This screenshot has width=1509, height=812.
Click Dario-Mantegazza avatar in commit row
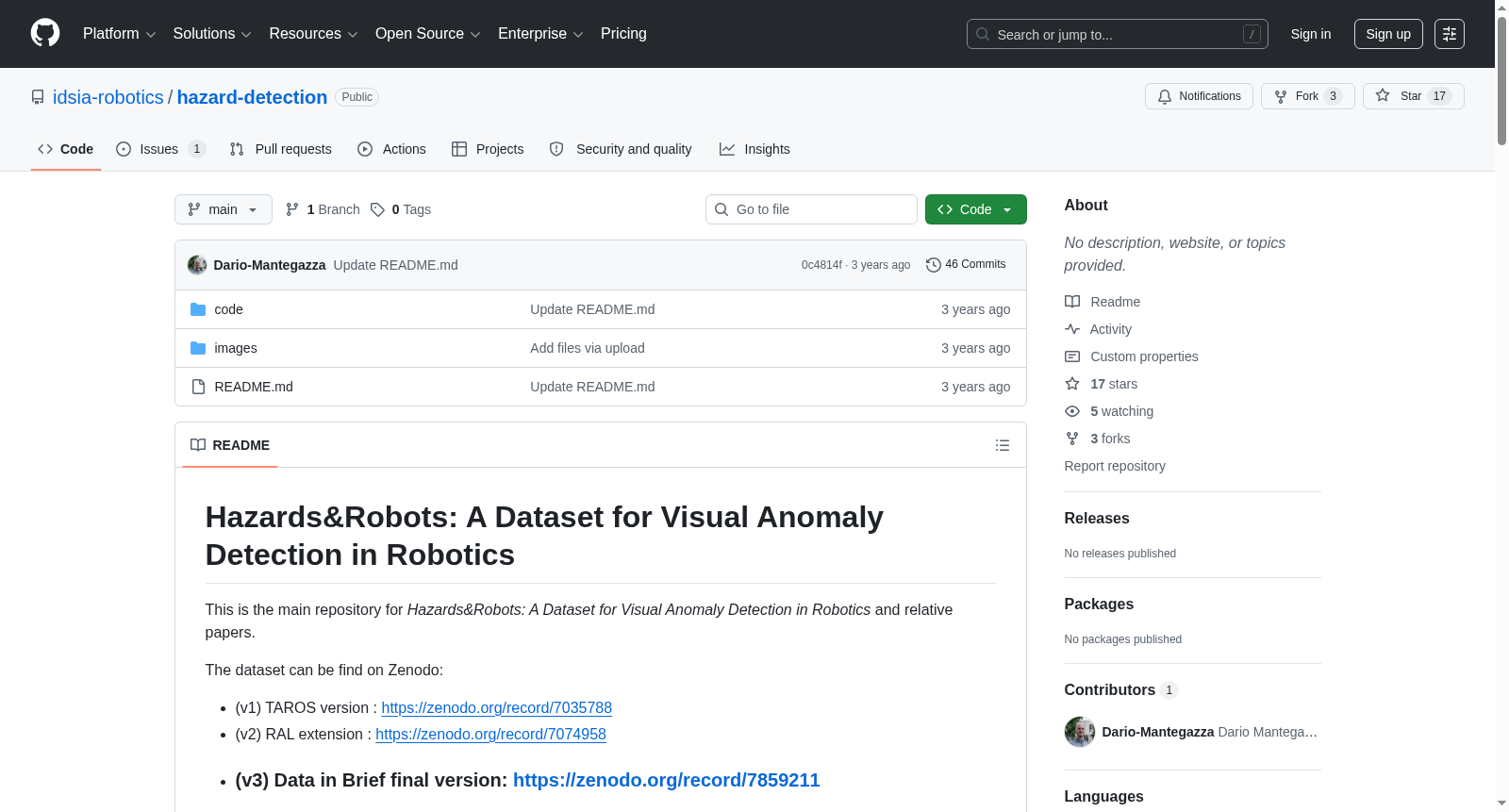(197, 265)
